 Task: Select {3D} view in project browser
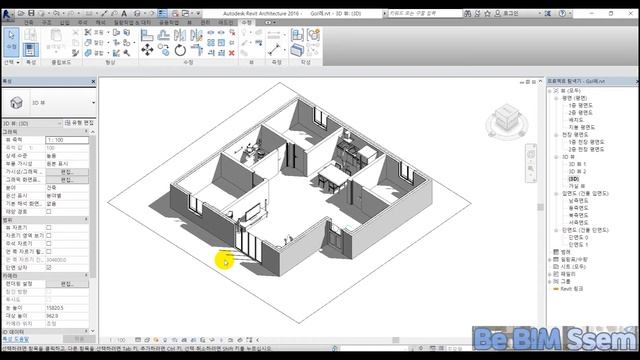pyautogui.click(x=573, y=179)
